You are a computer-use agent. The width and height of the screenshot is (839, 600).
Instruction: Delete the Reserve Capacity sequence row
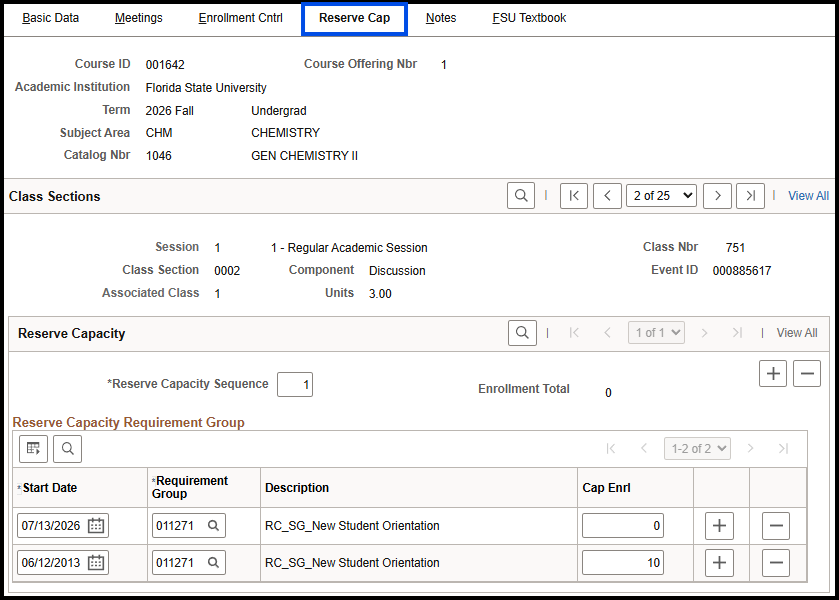tap(807, 374)
